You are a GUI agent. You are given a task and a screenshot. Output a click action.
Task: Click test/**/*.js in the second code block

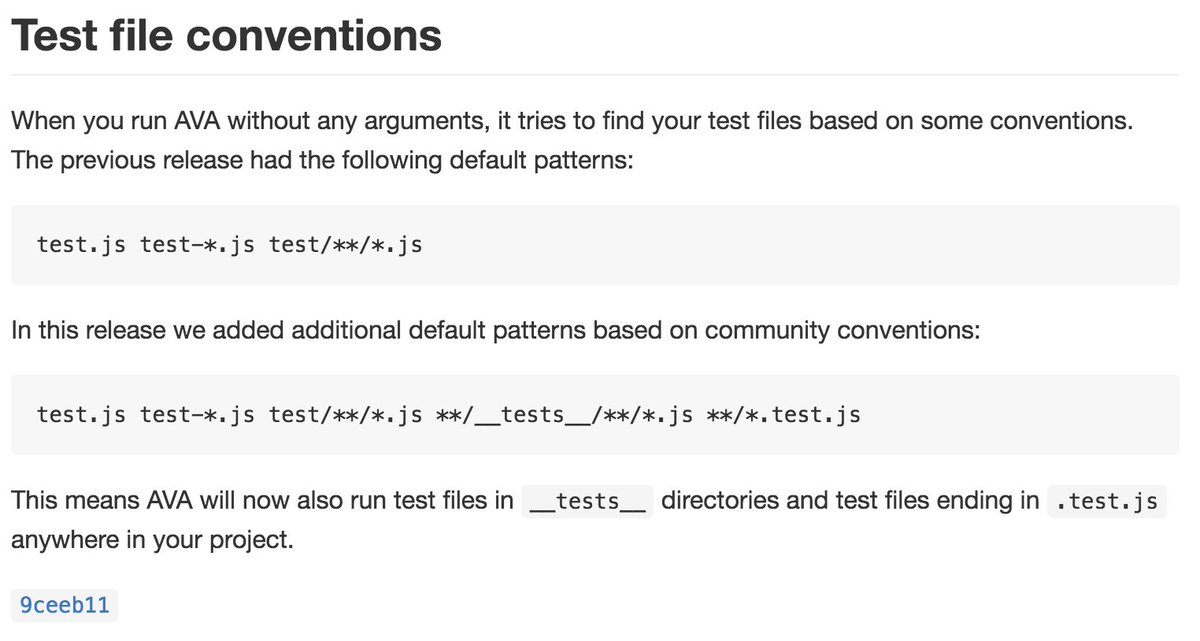pos(345,414)
